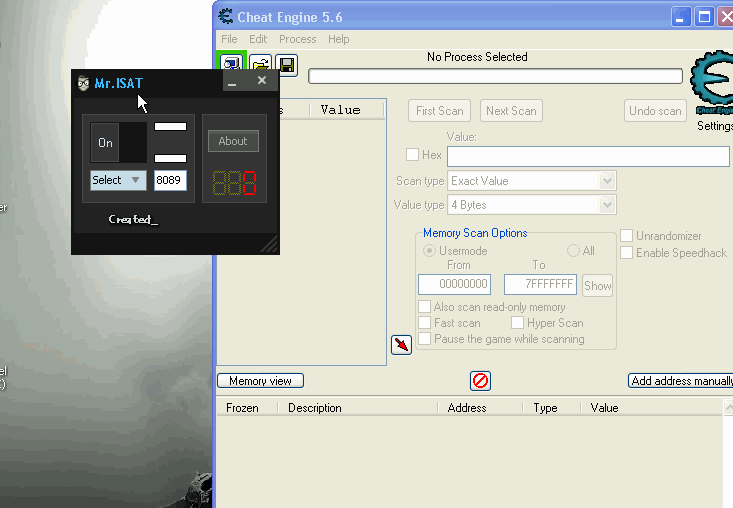This screenshot has height=508, width=733.
Task: Click Mr.ISAT resize grip corner
Action: pos(270,244)
